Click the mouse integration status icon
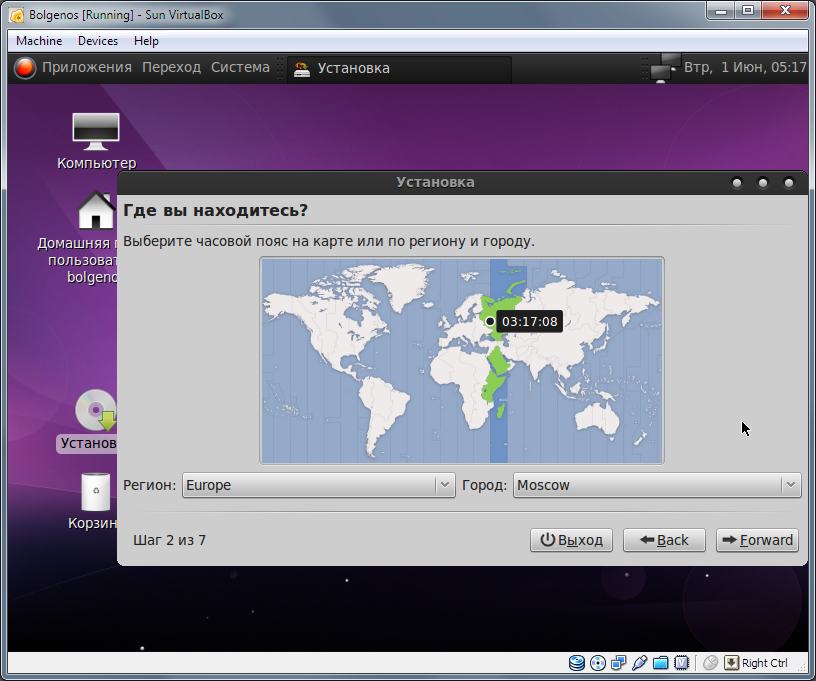Image resolution: width=816 pixels, height=681 pixels. (x=710, y=663)
